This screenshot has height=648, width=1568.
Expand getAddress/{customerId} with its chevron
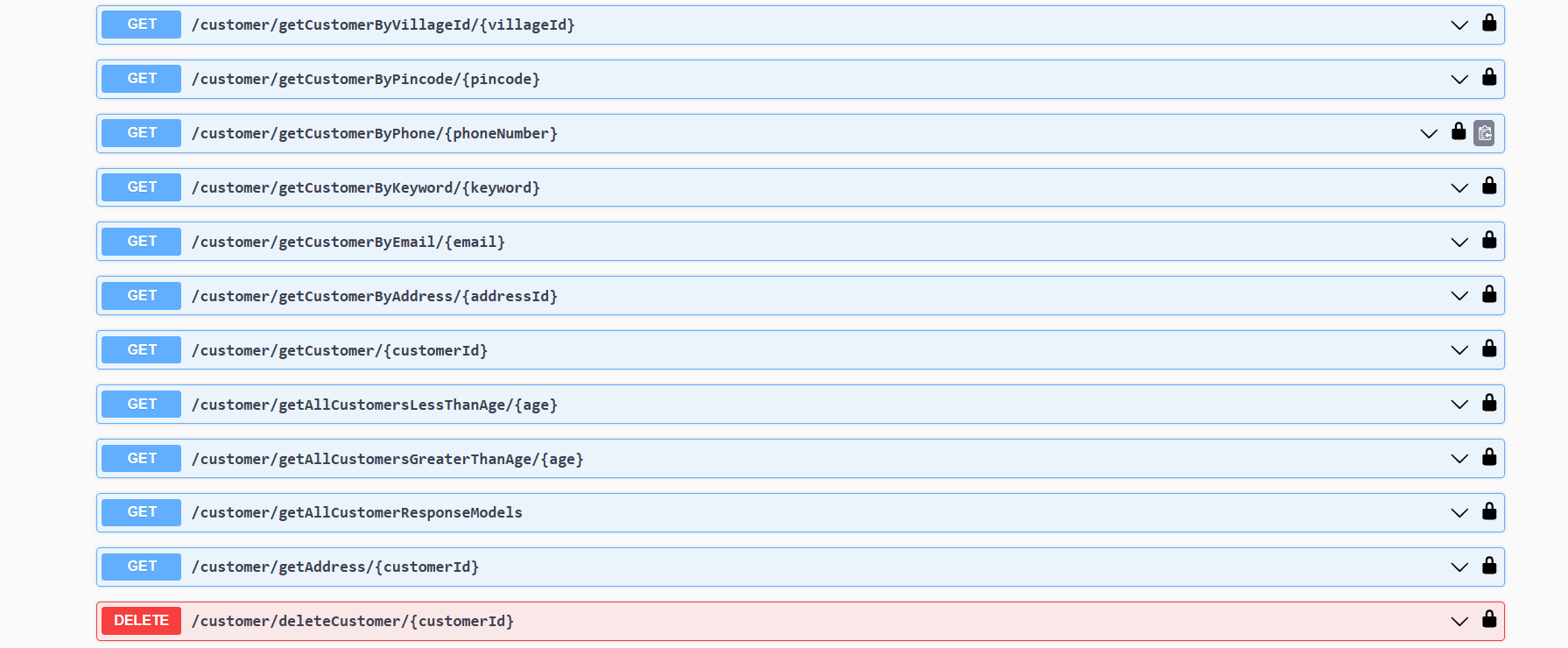coord(1459,567)
